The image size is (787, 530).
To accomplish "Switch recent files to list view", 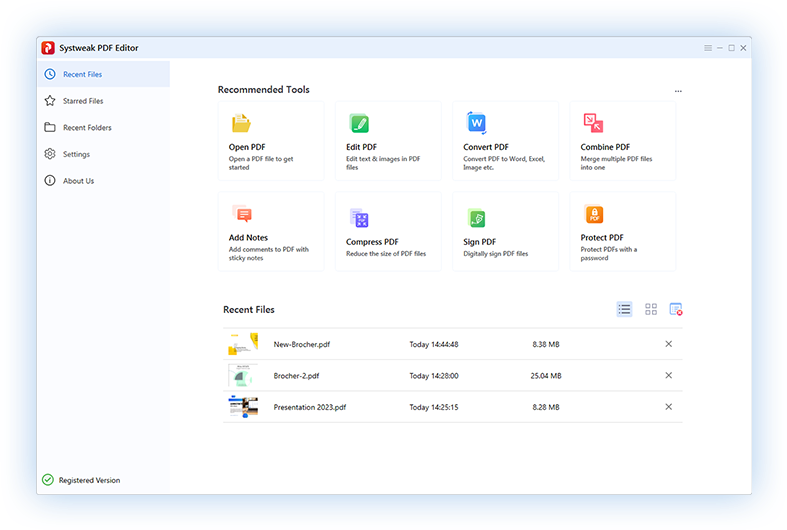I will (624, 309).
